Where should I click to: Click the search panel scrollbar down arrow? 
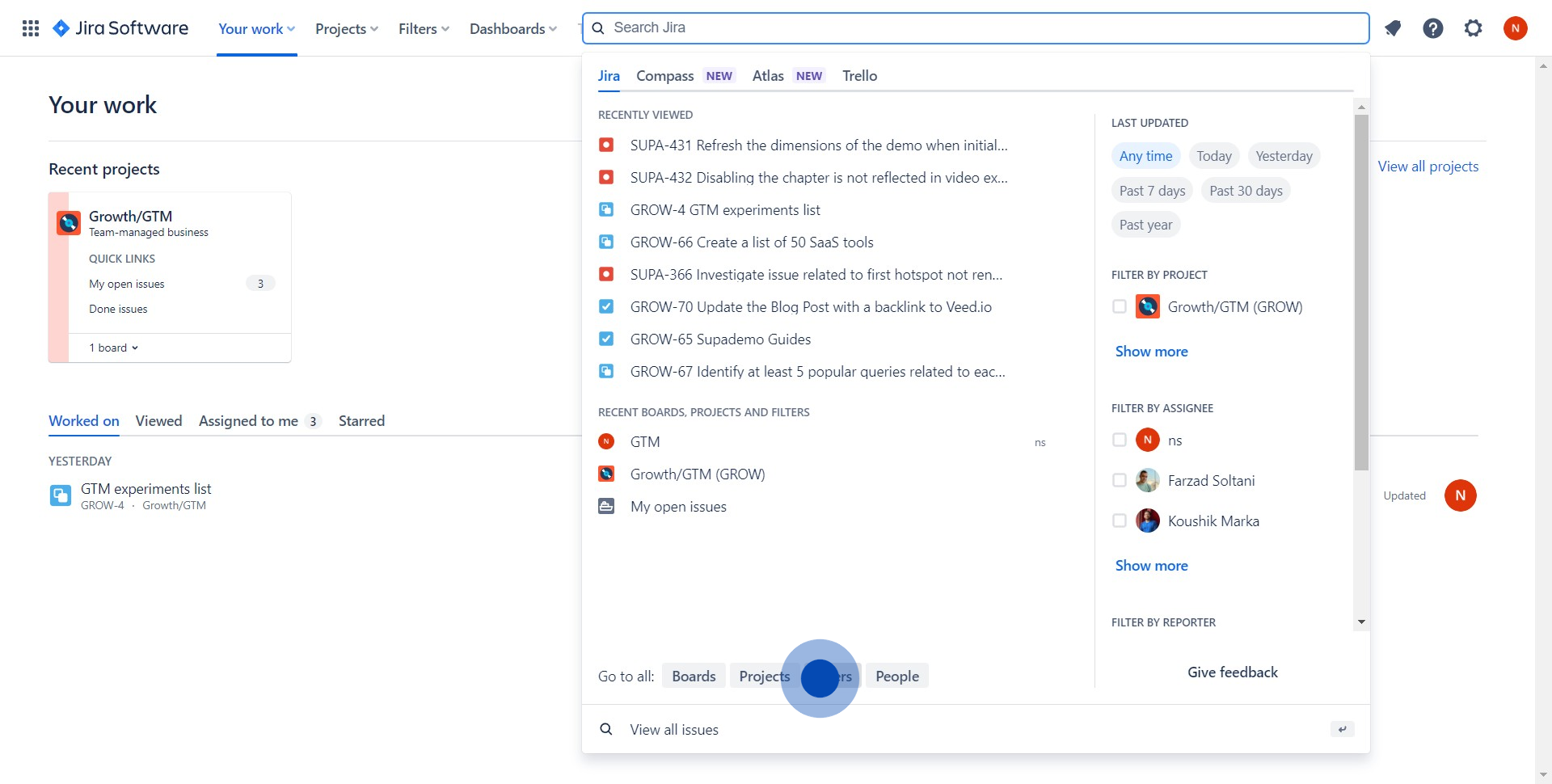pos(1361,622)
